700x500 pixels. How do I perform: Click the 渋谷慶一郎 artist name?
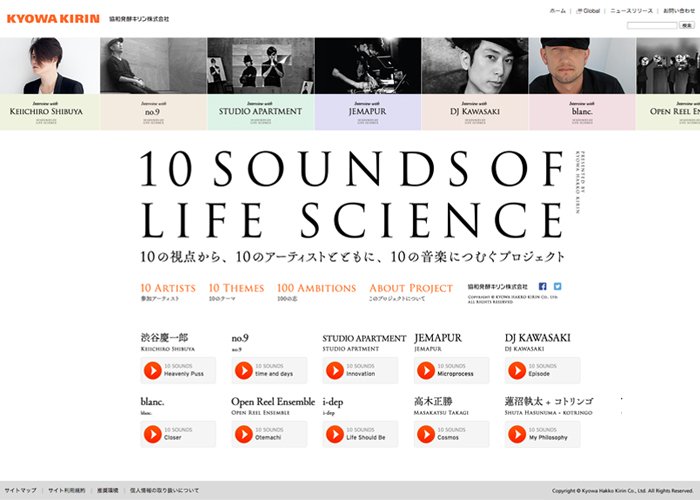click(x=164, y=338)
